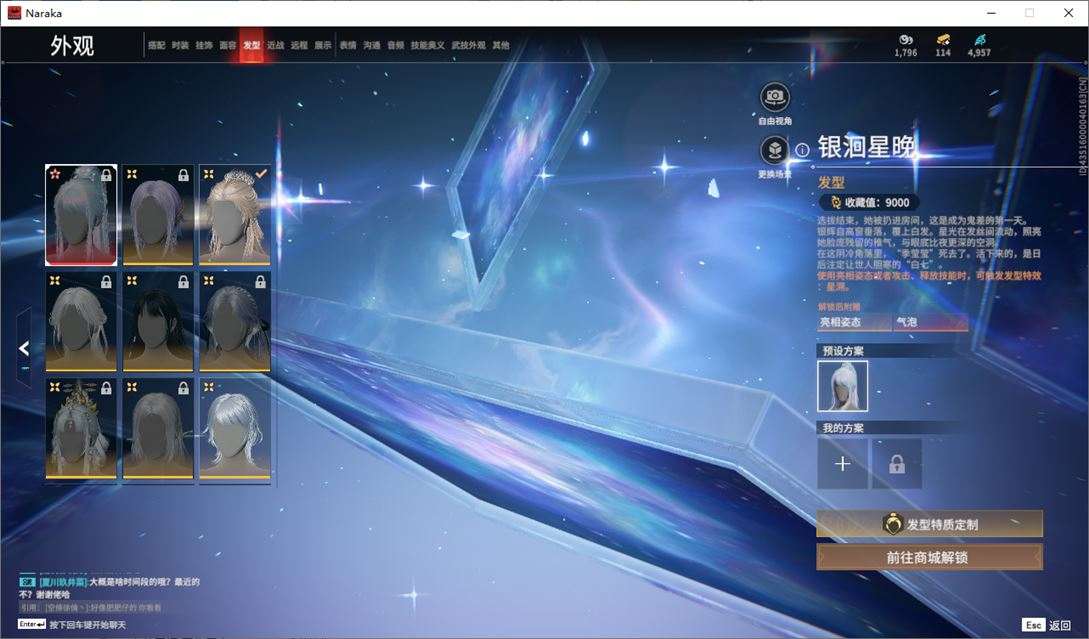Select the red-highlighted bun hairstyle thumbnail
The height and width of the screenshot is (639, 1089).
81,215
